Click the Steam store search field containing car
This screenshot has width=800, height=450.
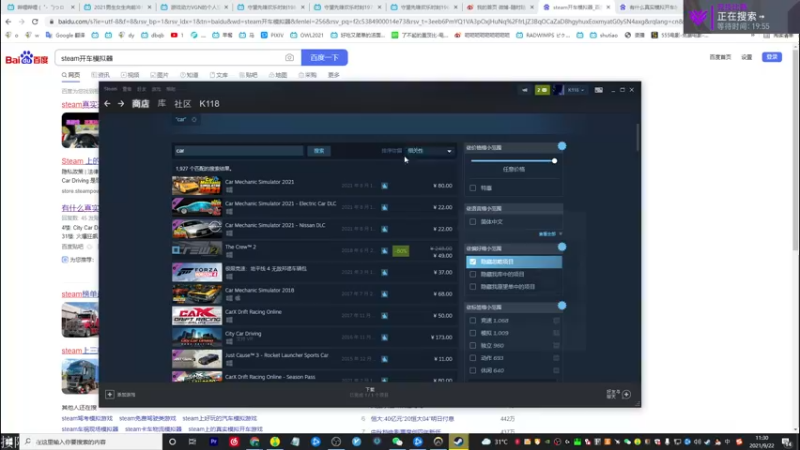tap(238, 151)
